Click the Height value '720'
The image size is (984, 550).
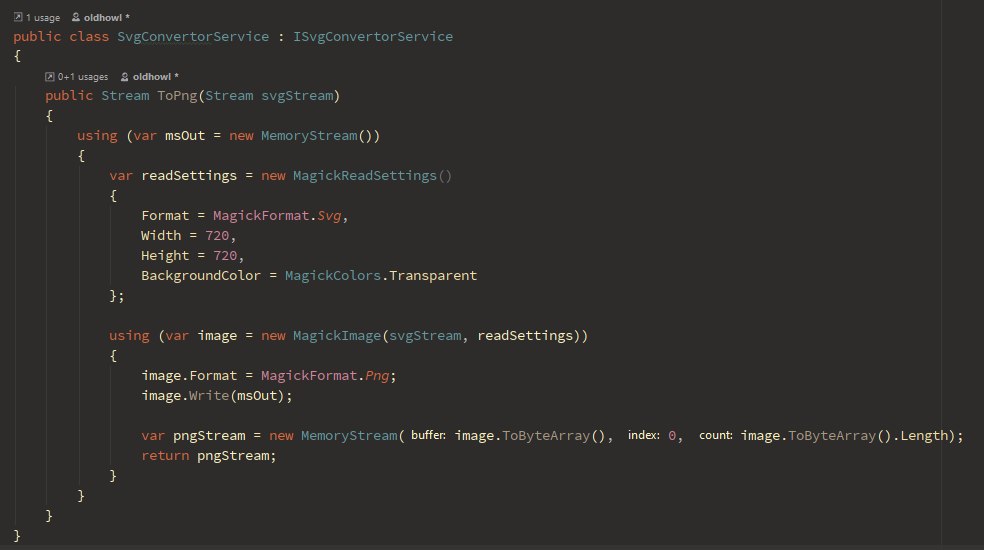tap(225, 256)
